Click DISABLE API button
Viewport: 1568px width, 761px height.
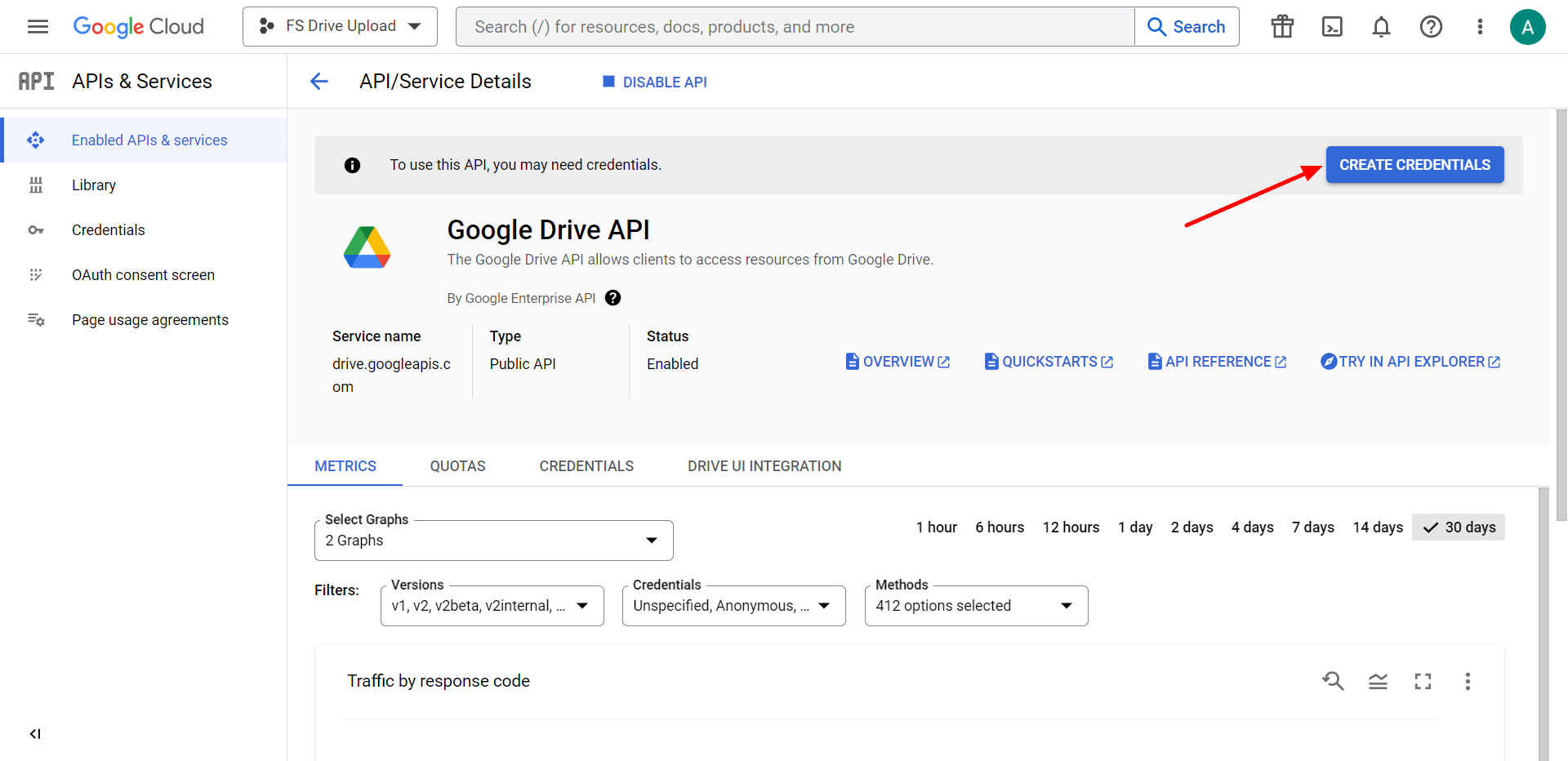(655, 82)
